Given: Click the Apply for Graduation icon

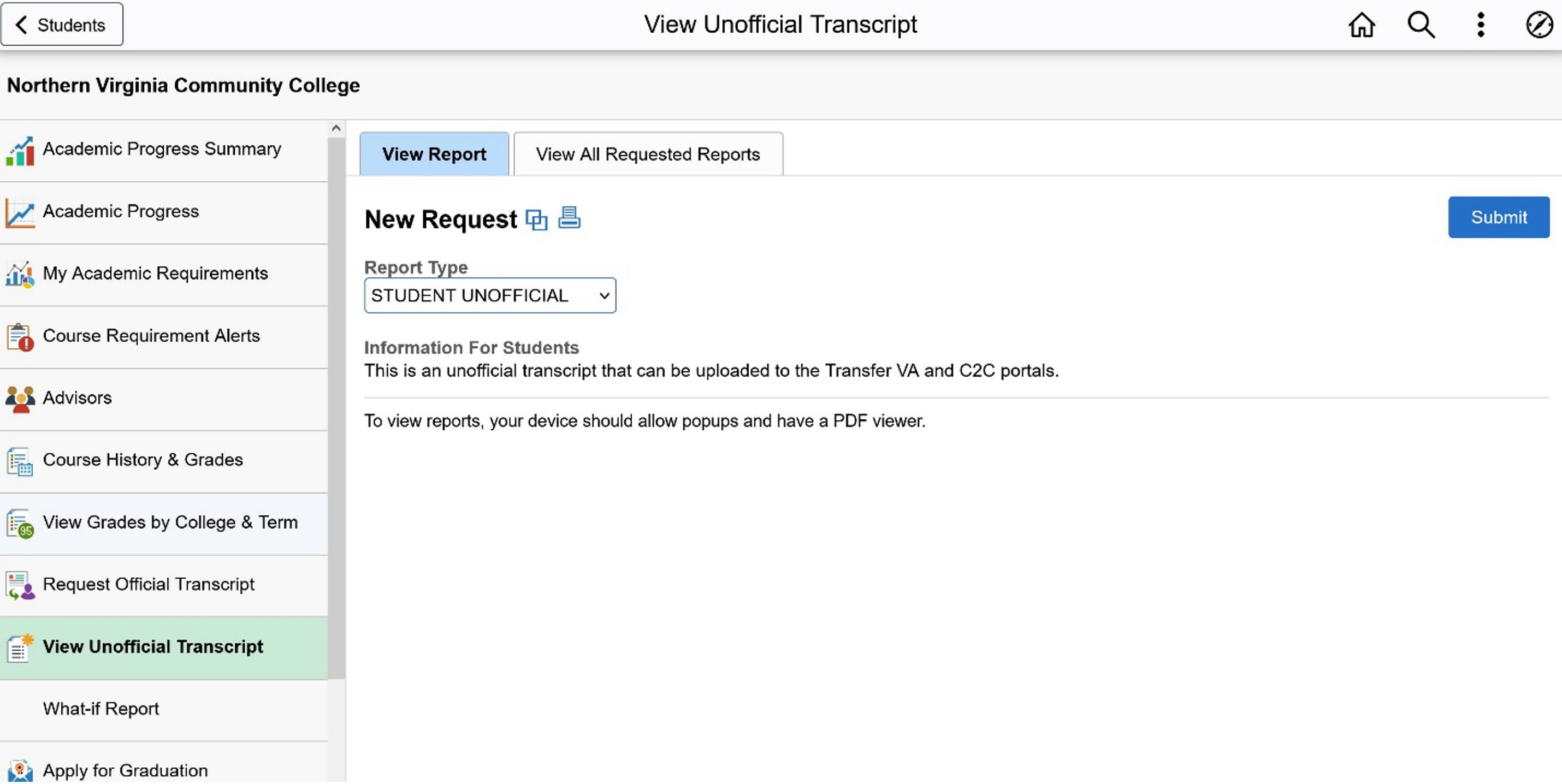Looking at the screenshot, I should (x=20, y=771).
